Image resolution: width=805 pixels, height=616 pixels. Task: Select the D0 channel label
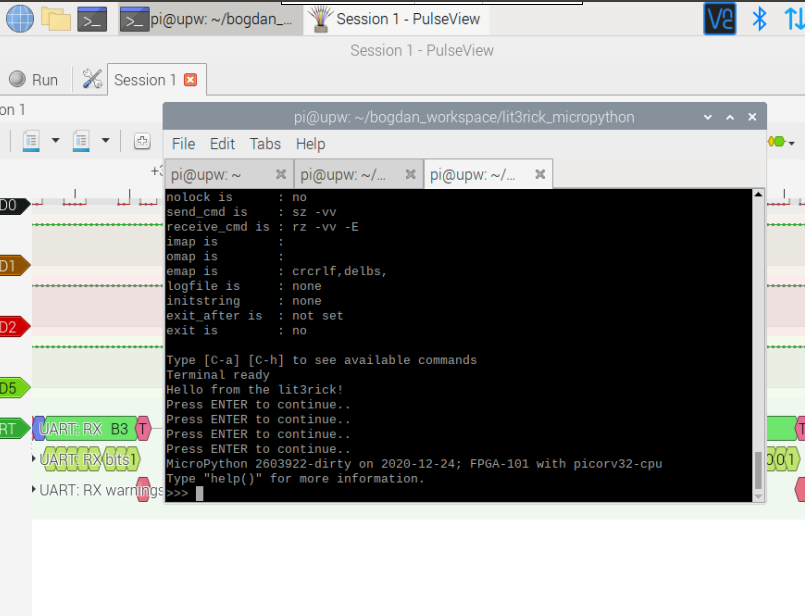point(13,205)
